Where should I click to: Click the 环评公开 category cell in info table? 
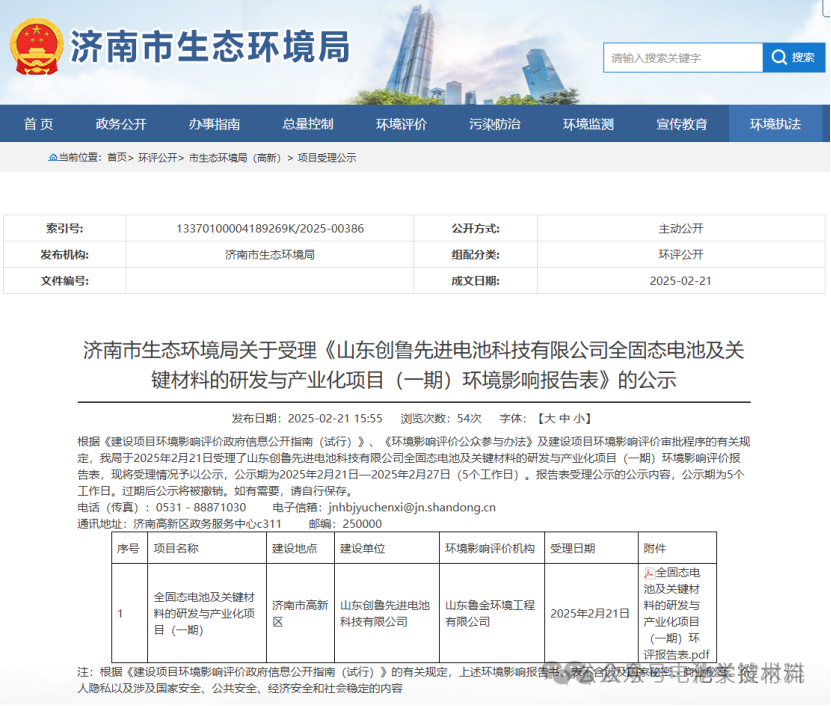(x=681, y=254)
